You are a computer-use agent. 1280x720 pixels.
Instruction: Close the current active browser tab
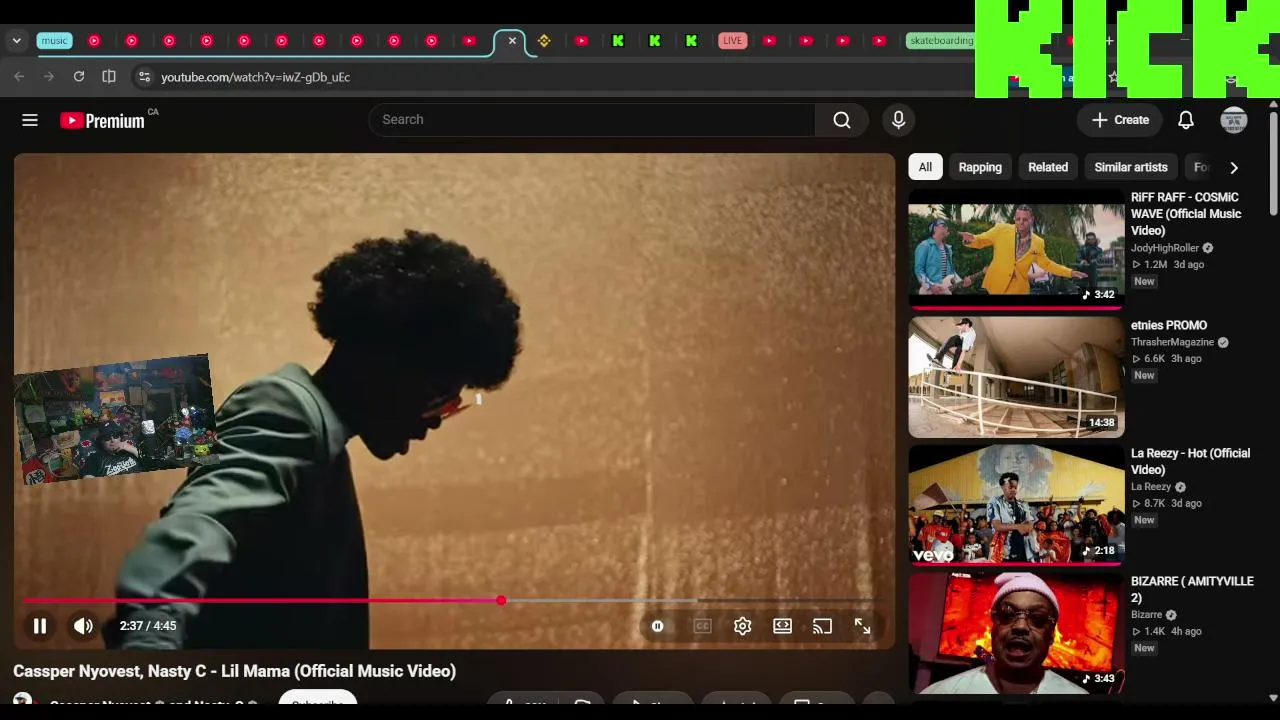click(512, 41)
